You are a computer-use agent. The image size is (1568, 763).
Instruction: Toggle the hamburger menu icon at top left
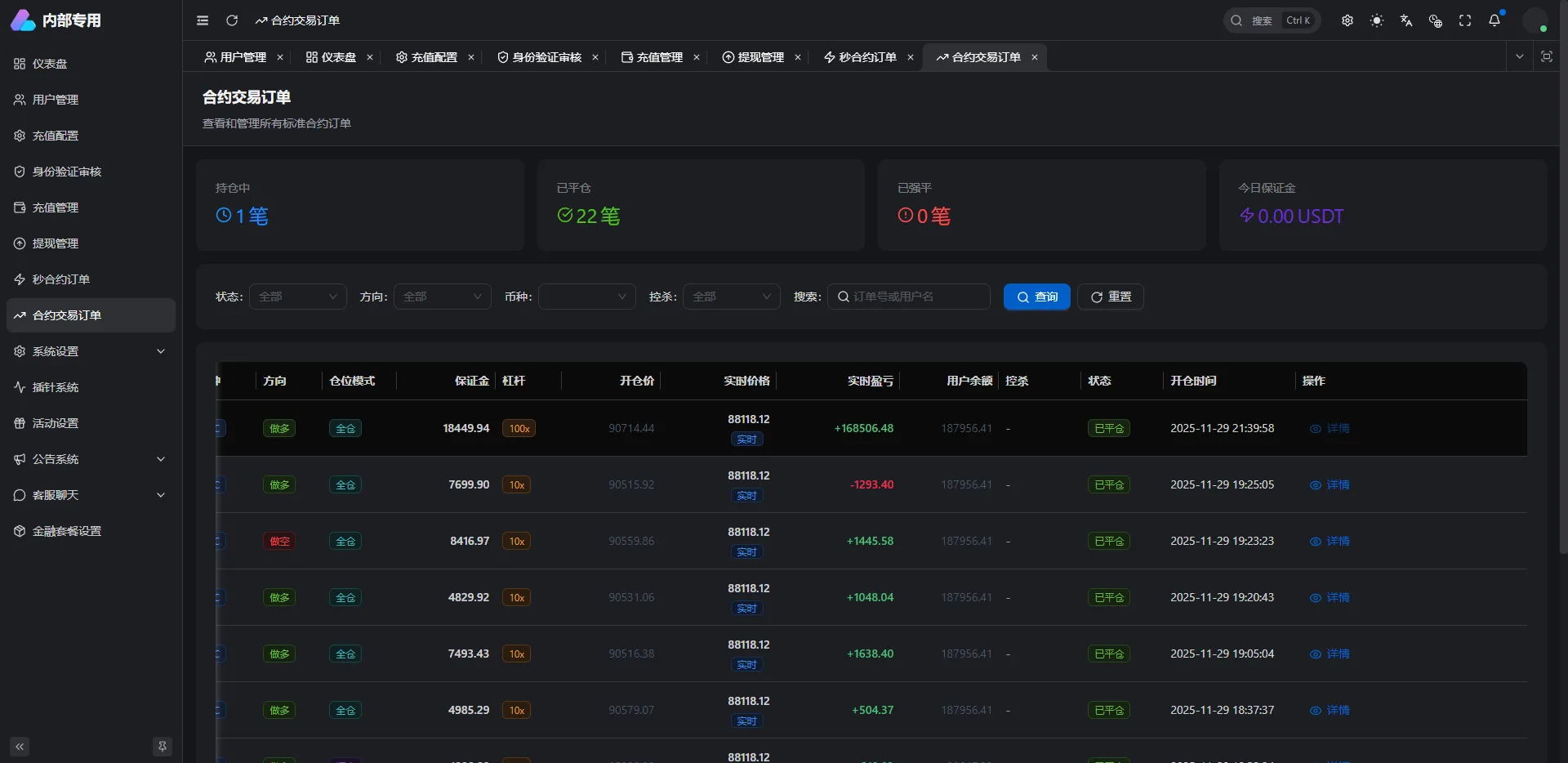203,20
